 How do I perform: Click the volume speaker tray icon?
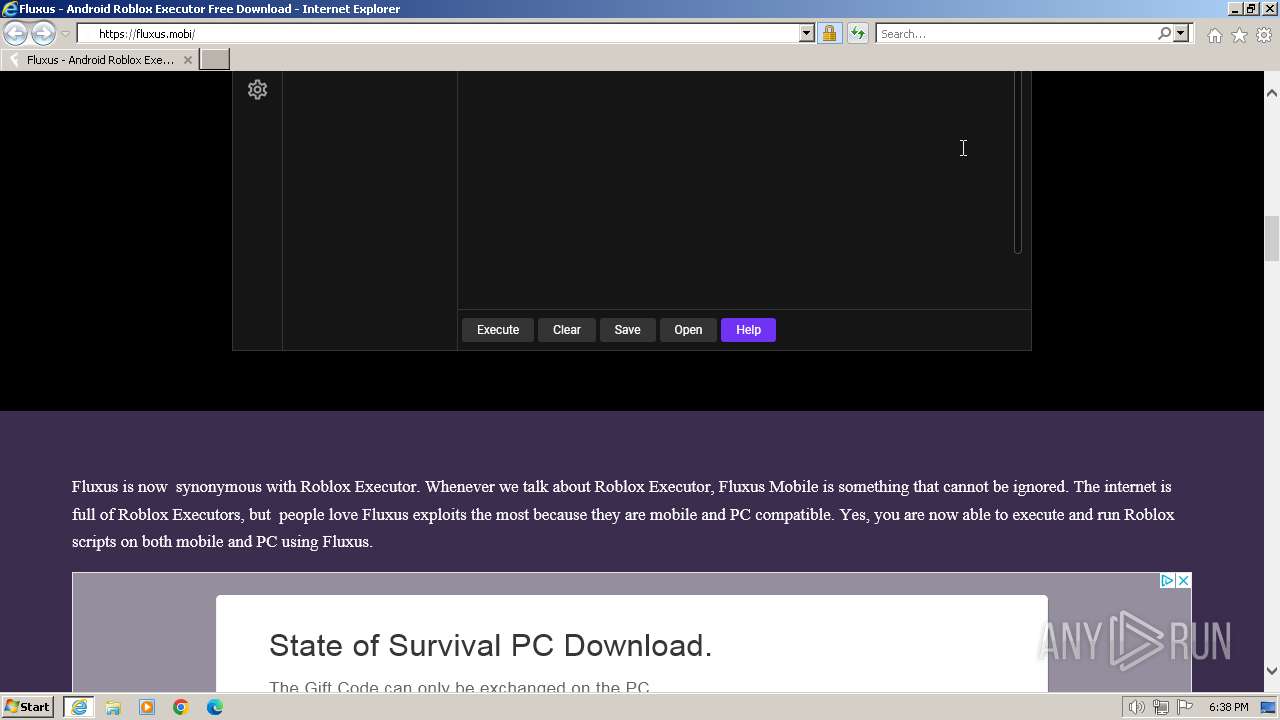point(1137,707)
